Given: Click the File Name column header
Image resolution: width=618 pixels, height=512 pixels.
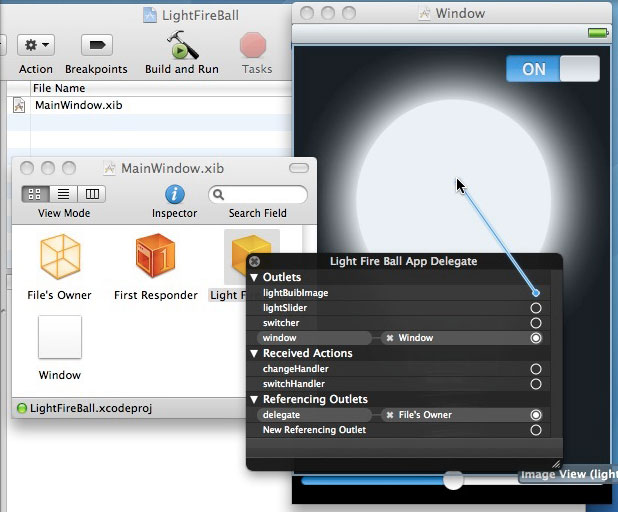Looking at the screenshot, I should tap(59, 88).
